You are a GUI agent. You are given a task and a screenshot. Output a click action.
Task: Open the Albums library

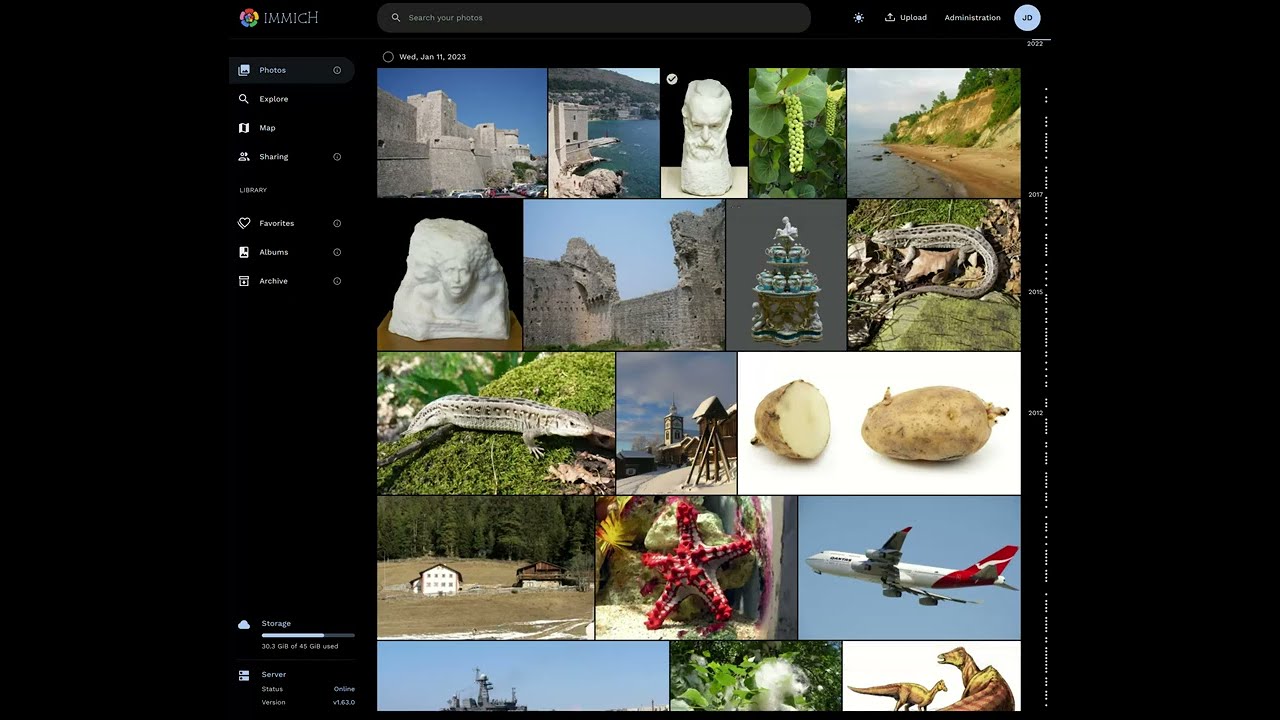[x=292, y=252]
